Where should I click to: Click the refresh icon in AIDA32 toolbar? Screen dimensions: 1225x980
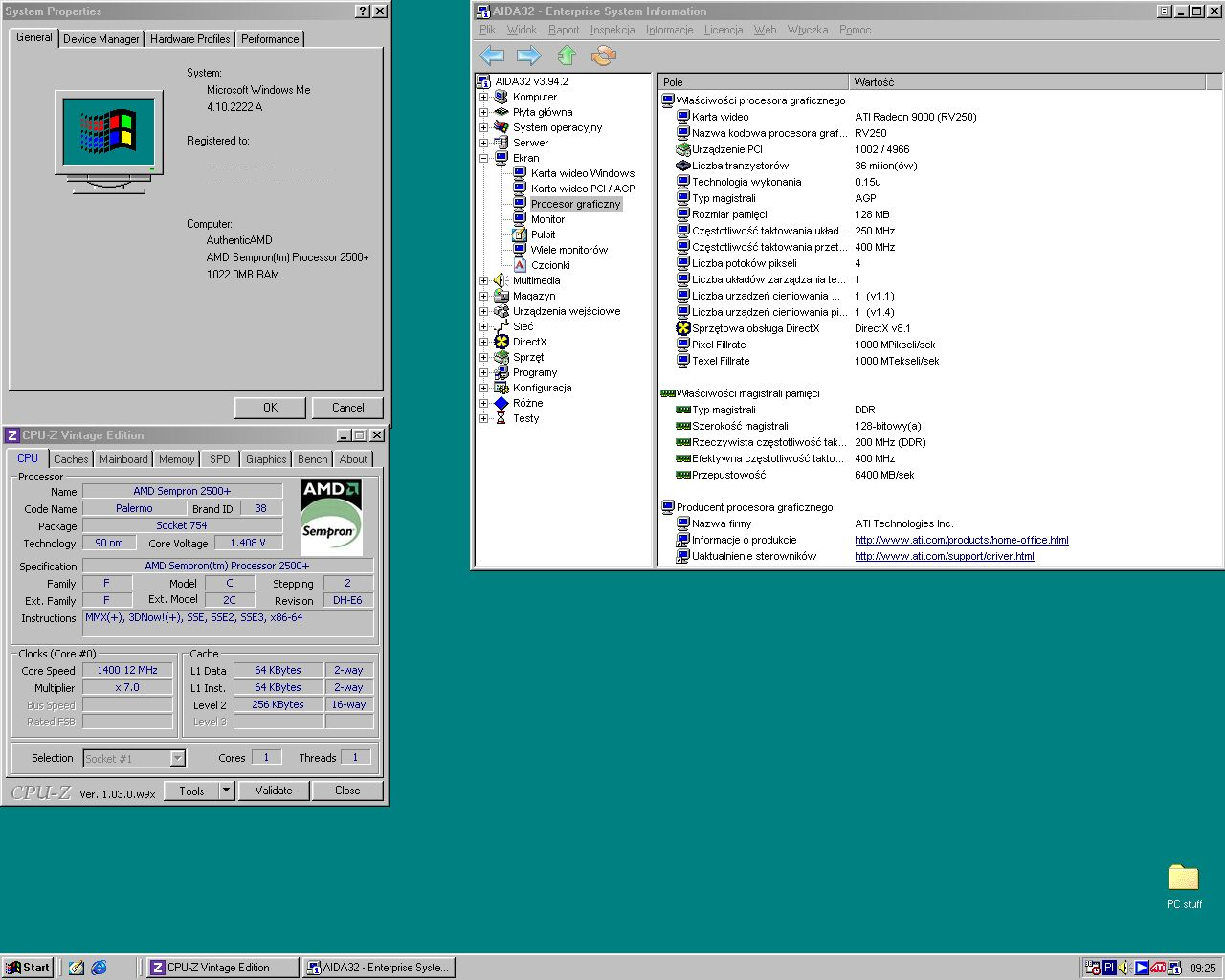(x=604, y=56)
